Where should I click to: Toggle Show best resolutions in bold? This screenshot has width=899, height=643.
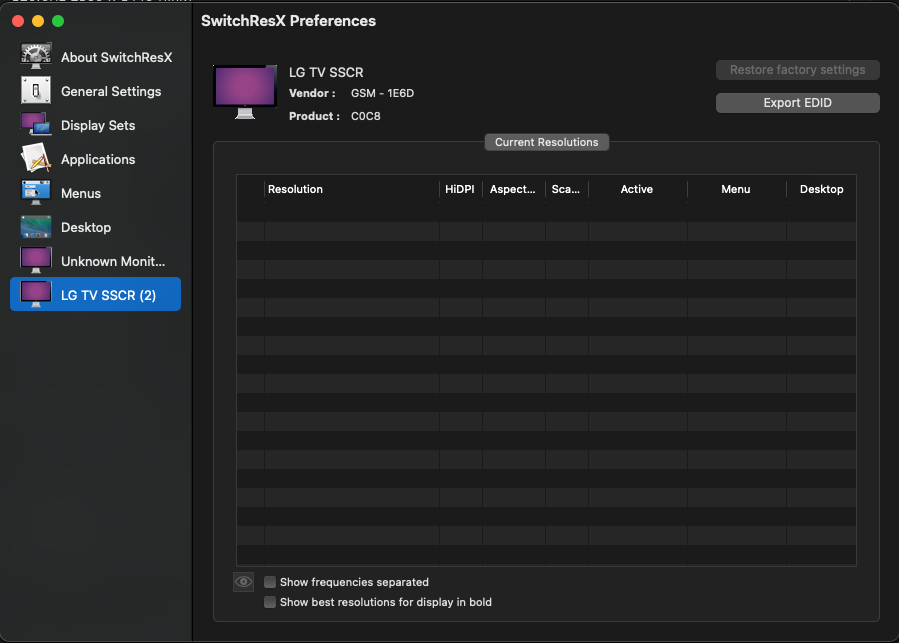[x=271, y=602]
